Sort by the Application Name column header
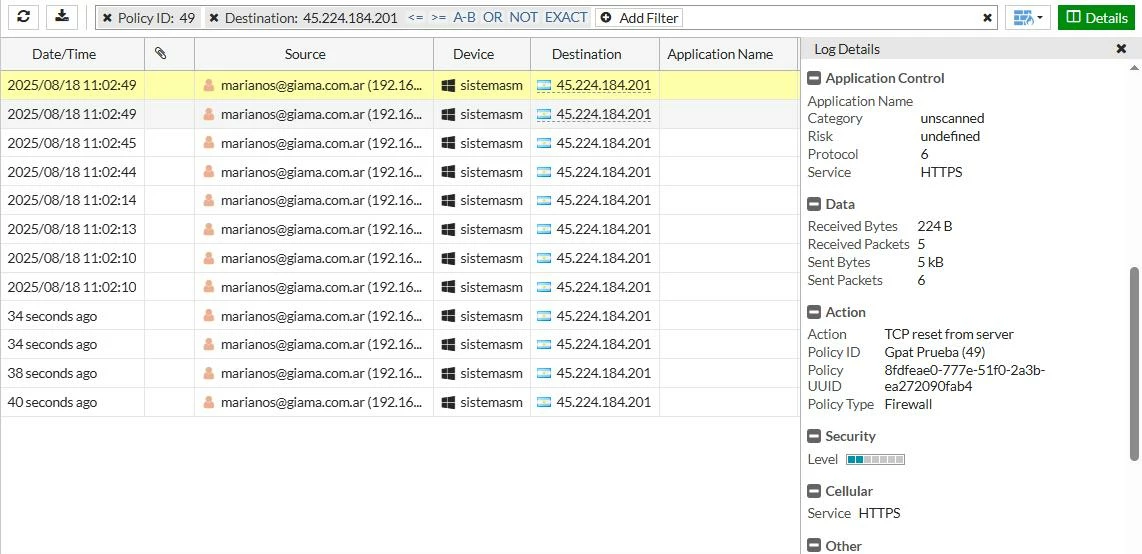The image size is (1142, 554). pos(720,54)
